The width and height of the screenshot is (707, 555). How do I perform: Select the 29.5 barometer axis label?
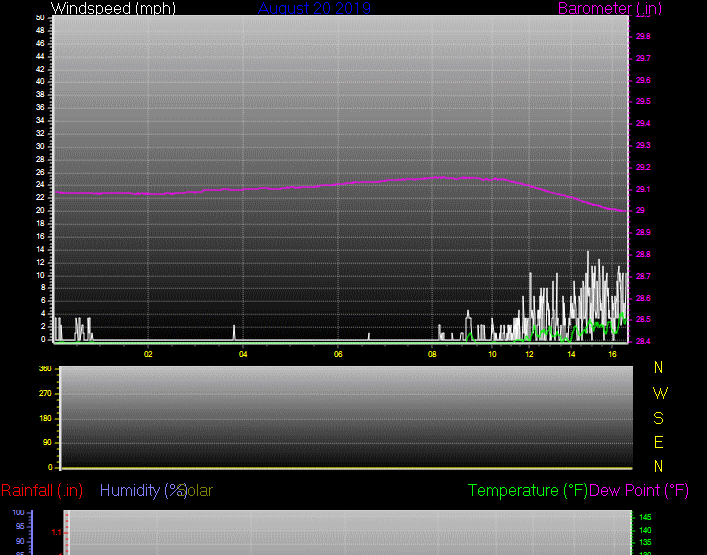643,101
